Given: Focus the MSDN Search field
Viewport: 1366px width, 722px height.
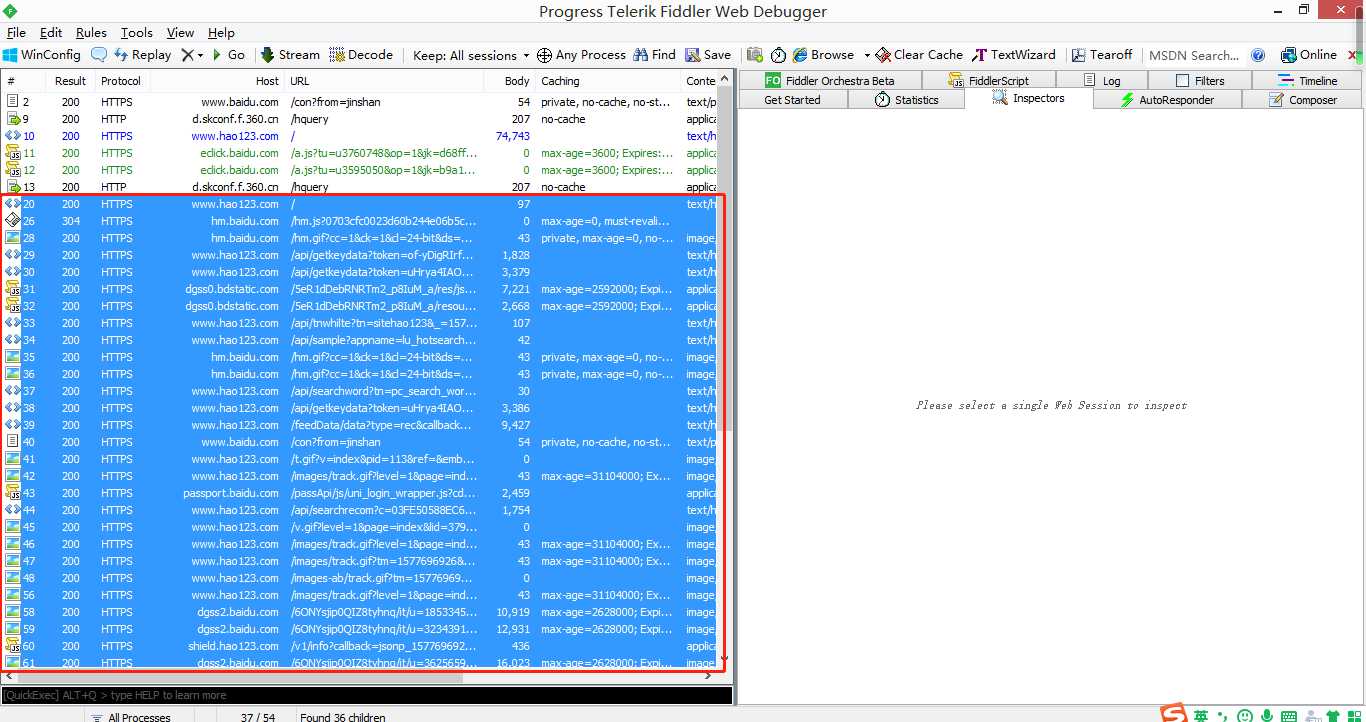Looking at the screenshot, I should (1194, 55).
